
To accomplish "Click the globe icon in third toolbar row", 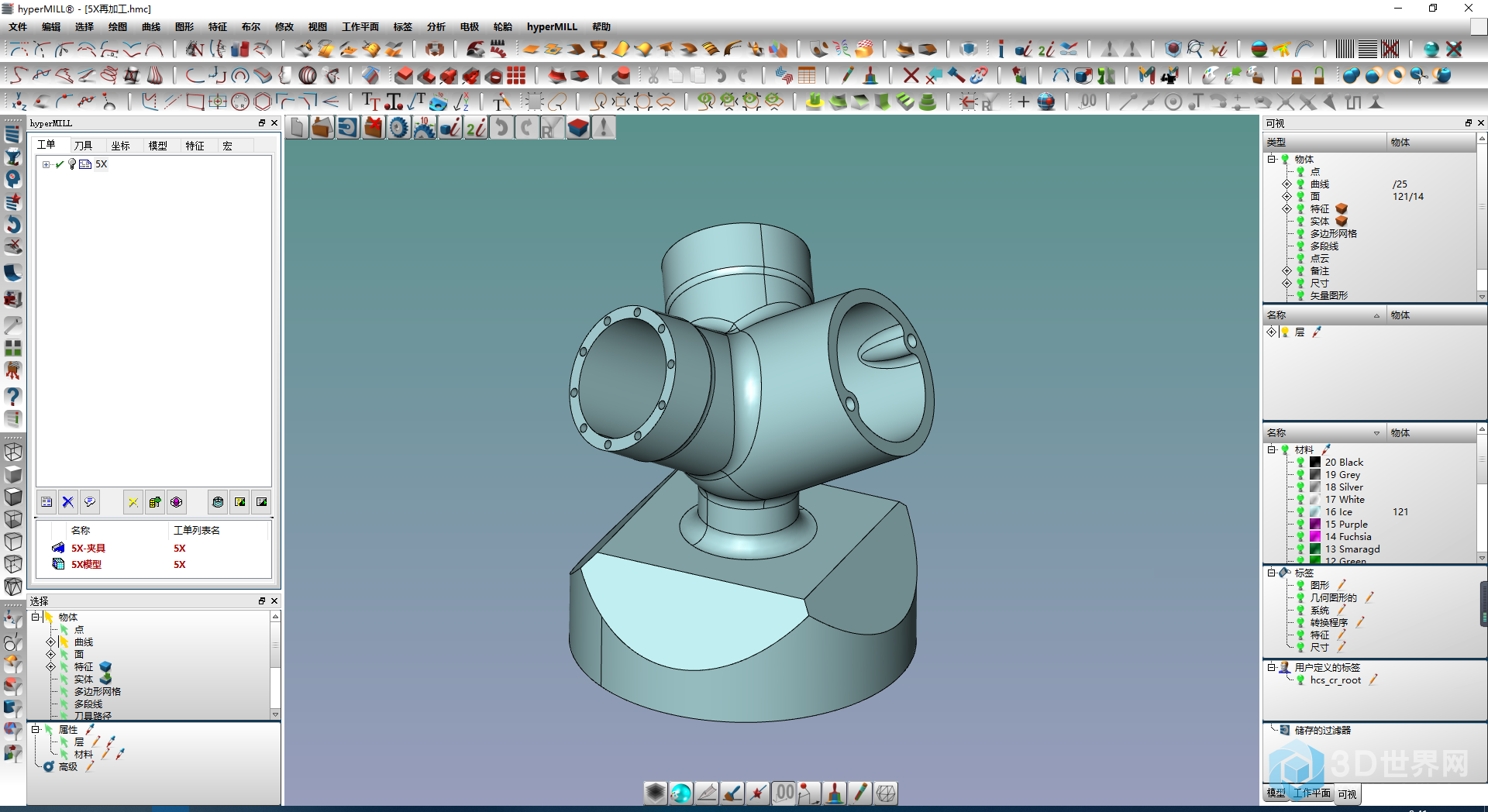I will click(x=1045, y=101).
